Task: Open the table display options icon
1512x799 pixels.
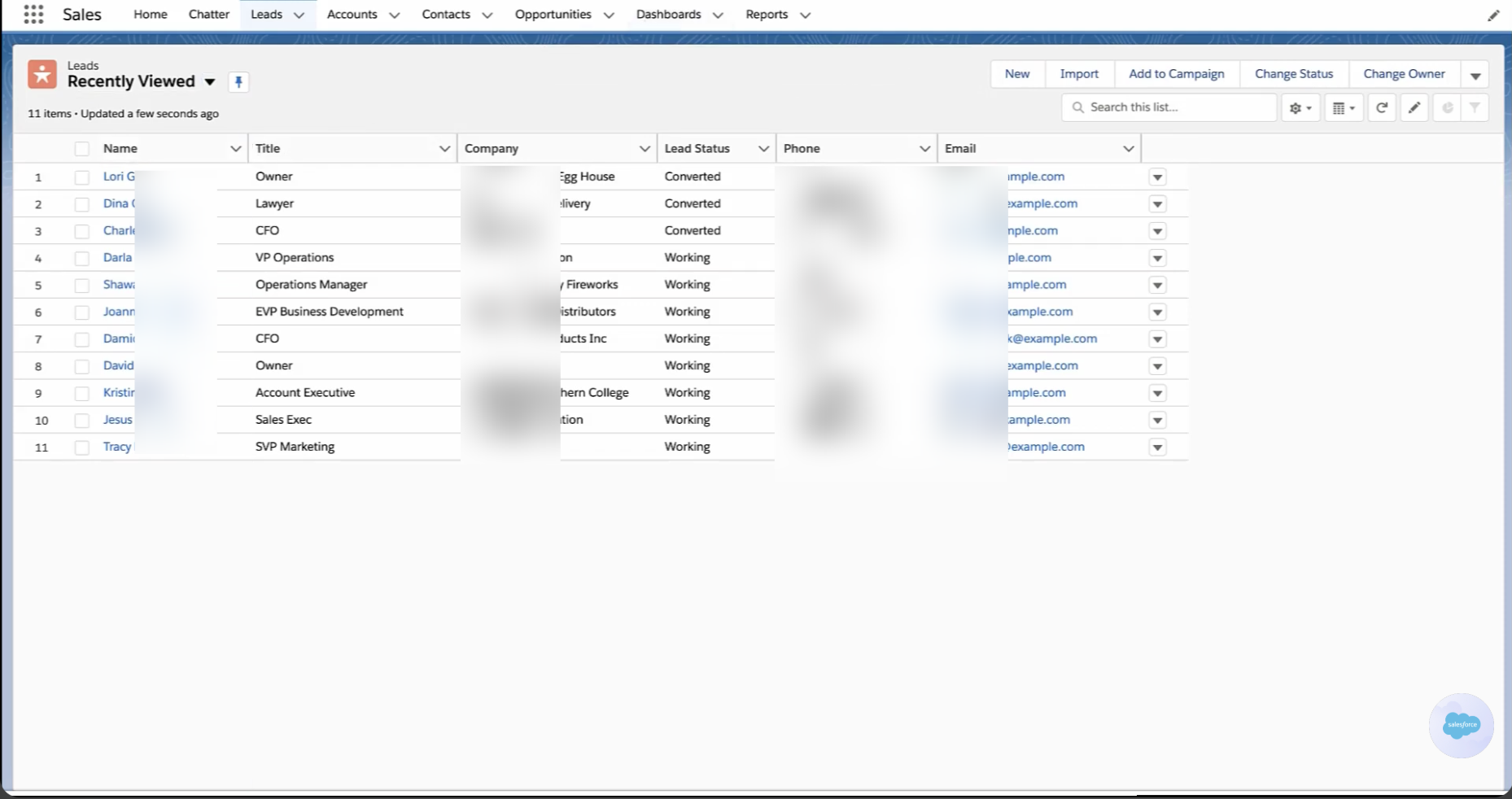Action: click(1344, 107)
